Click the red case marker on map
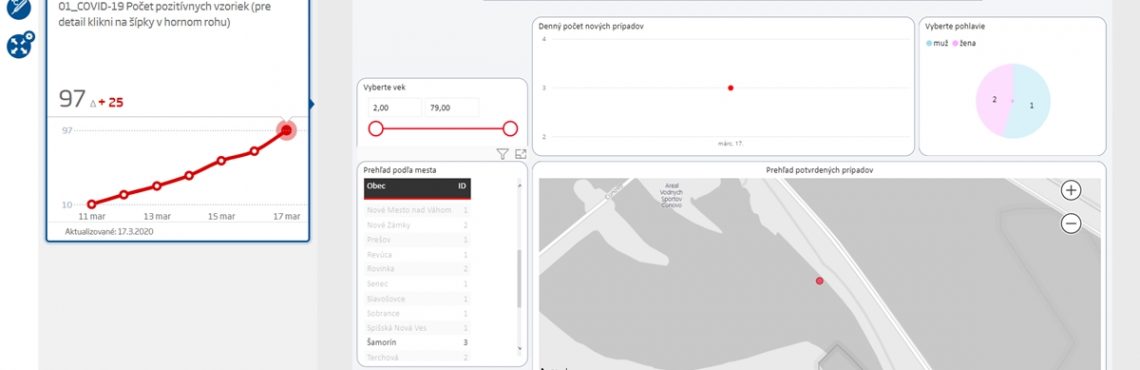Viewport: 1140px width, 370px height. click(x=819, y=281)
